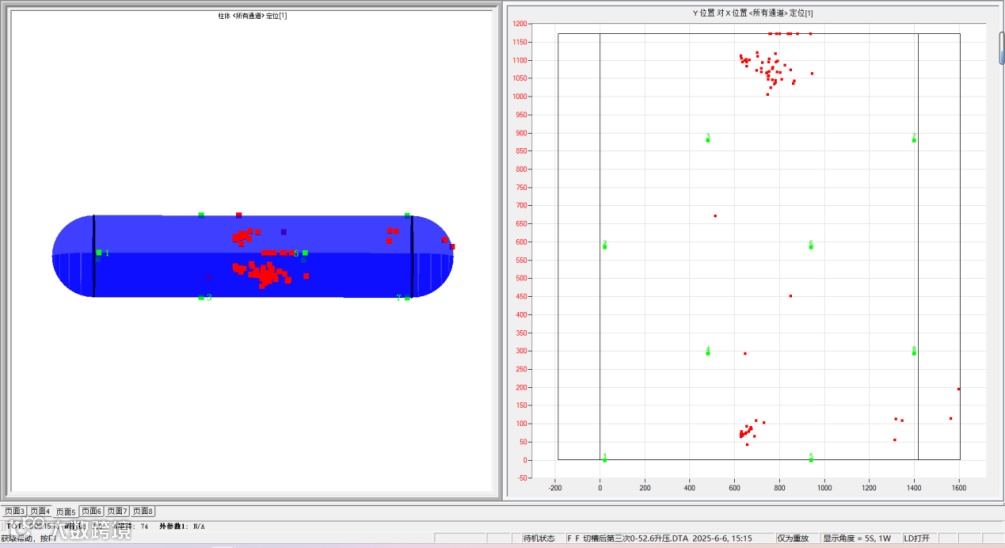Viewport: 1005px width, 548px height.
Task: Click the red square on cylinder top edge
Action: coord(239,215)
